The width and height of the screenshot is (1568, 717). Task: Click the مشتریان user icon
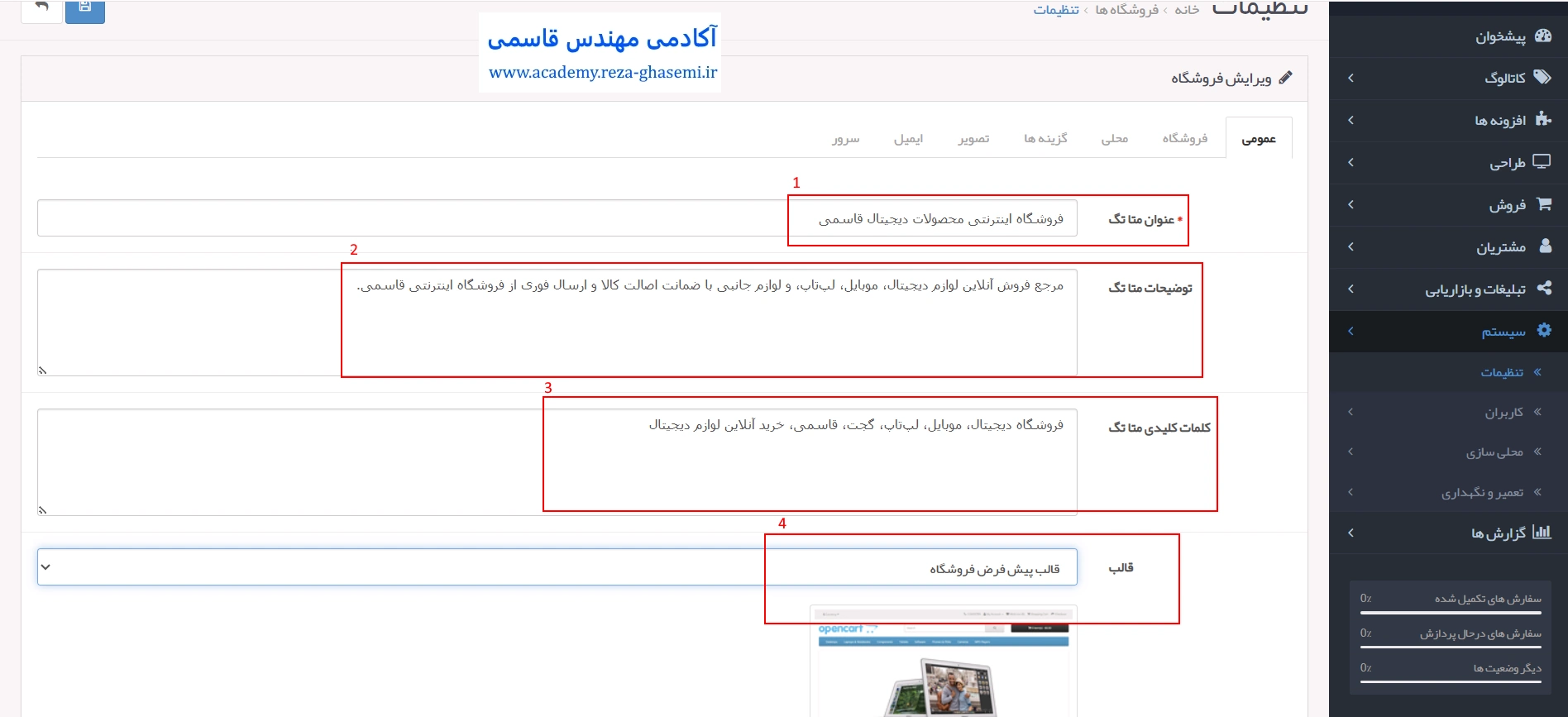click(1545, 246)
